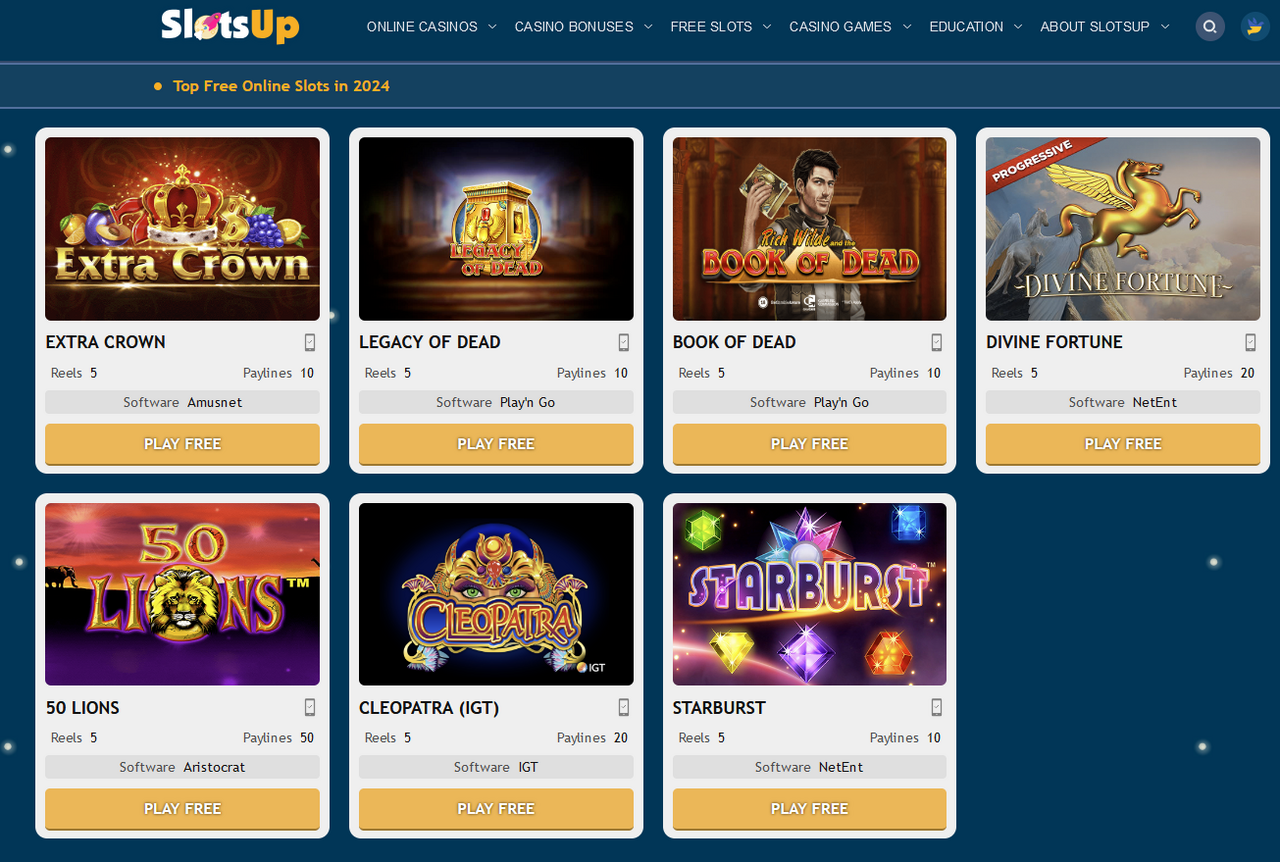This screenshot has height=862, width=1280.
Task: Play Free on Extra Crown
Action: tap(182, 444)
